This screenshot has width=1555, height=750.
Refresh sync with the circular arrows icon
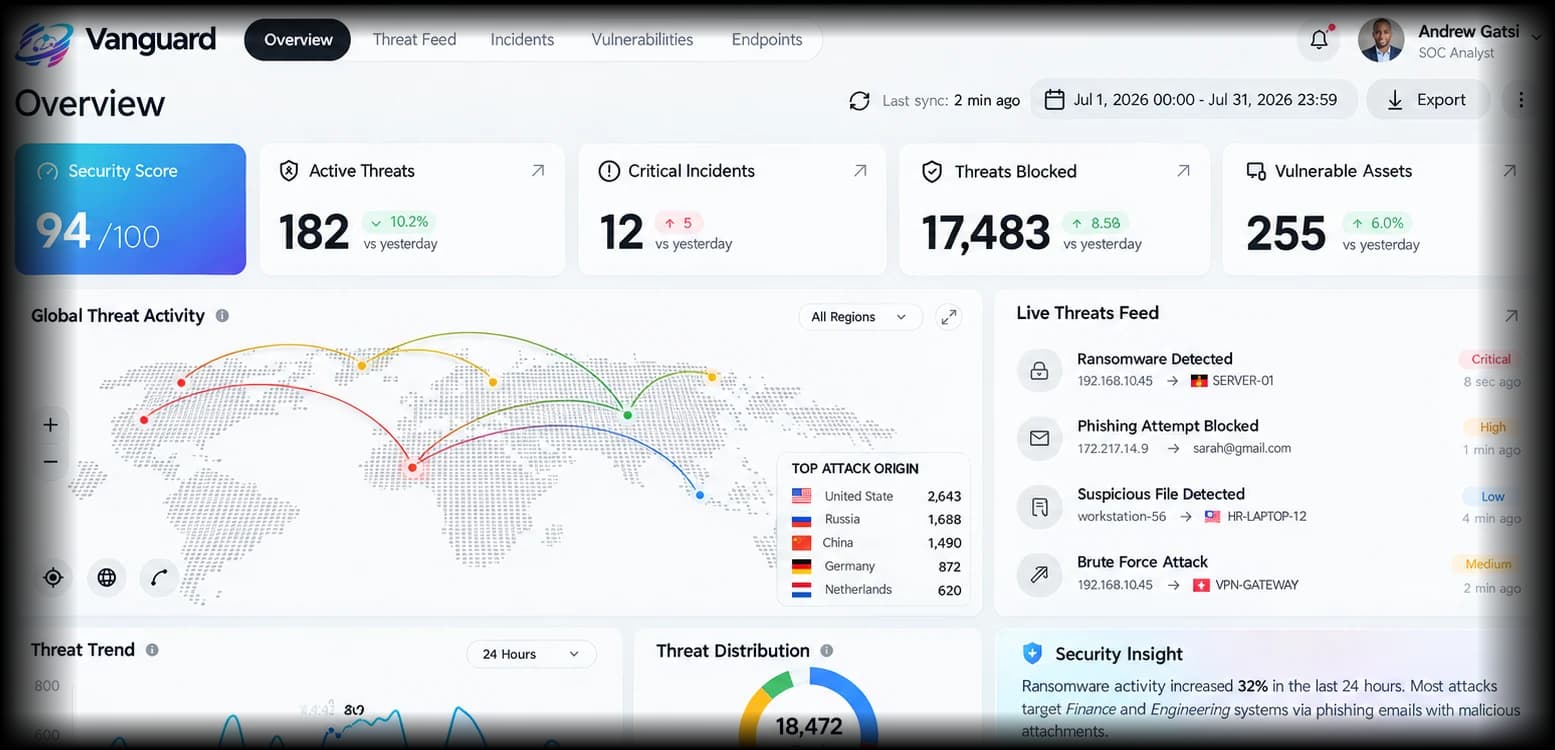pos(859,100)
